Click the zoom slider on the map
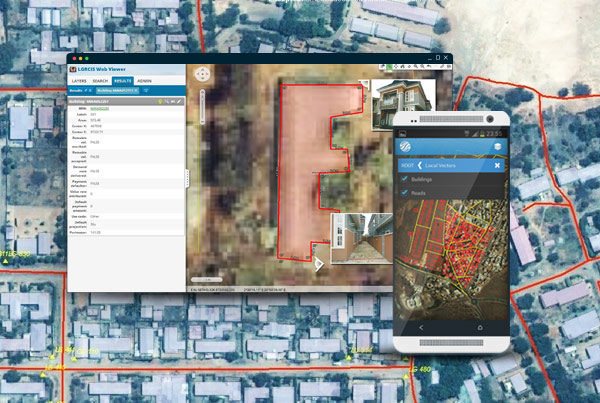The height and width of the screenshot is (403, 600). [x=202, y=107]
